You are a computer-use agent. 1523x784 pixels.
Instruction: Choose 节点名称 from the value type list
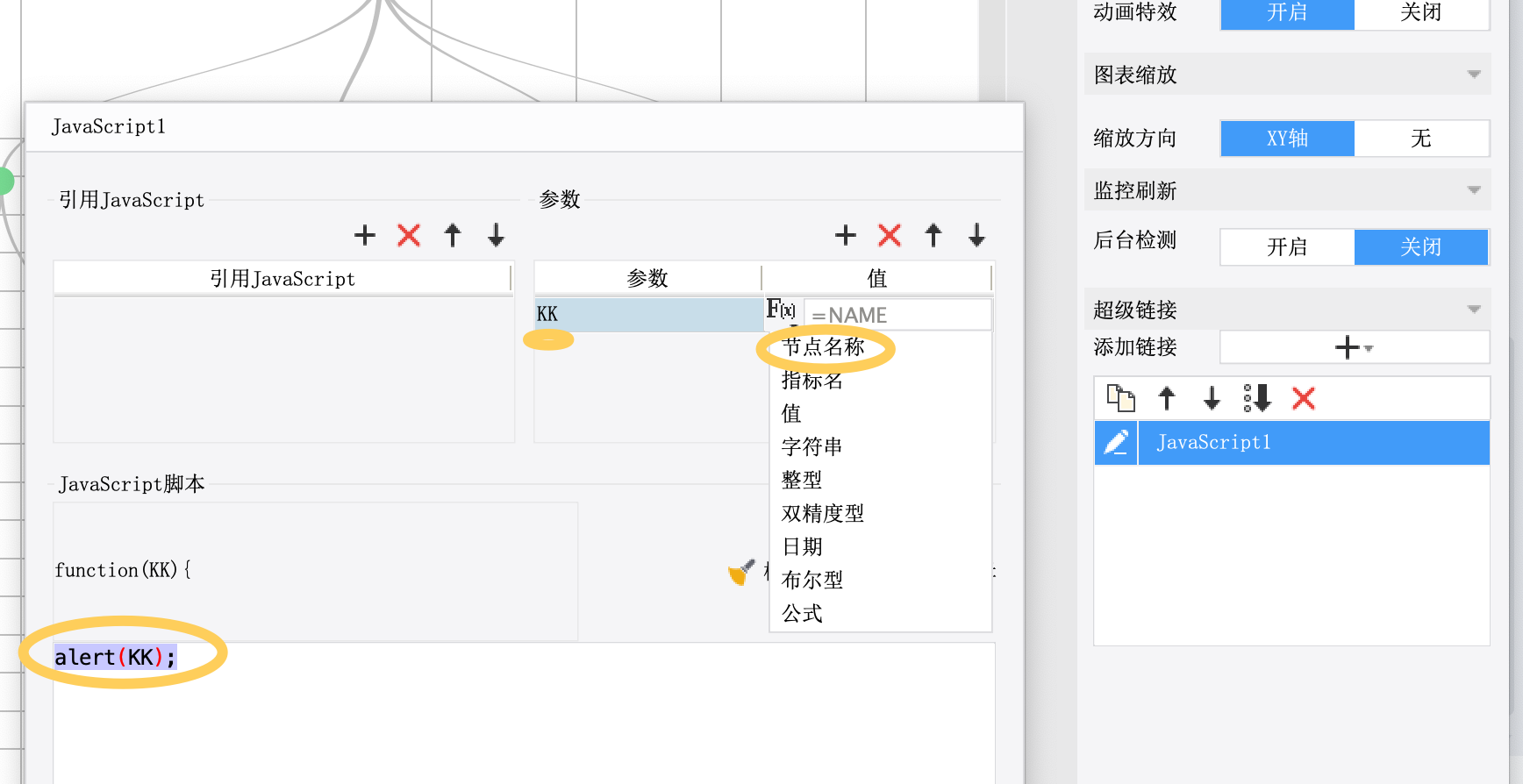[x=880, y=347]
